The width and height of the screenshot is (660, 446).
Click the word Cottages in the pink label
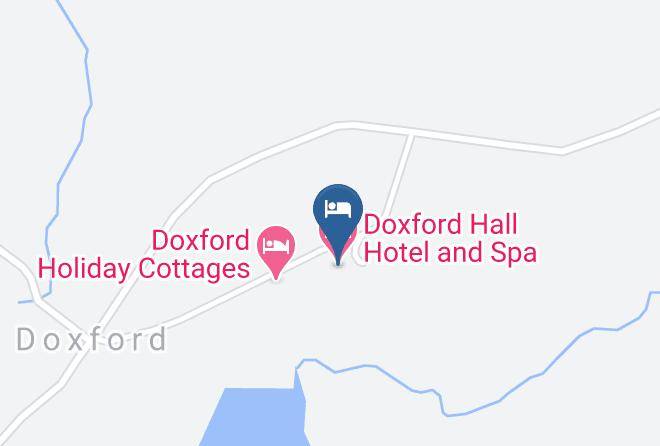pos(194,269)
